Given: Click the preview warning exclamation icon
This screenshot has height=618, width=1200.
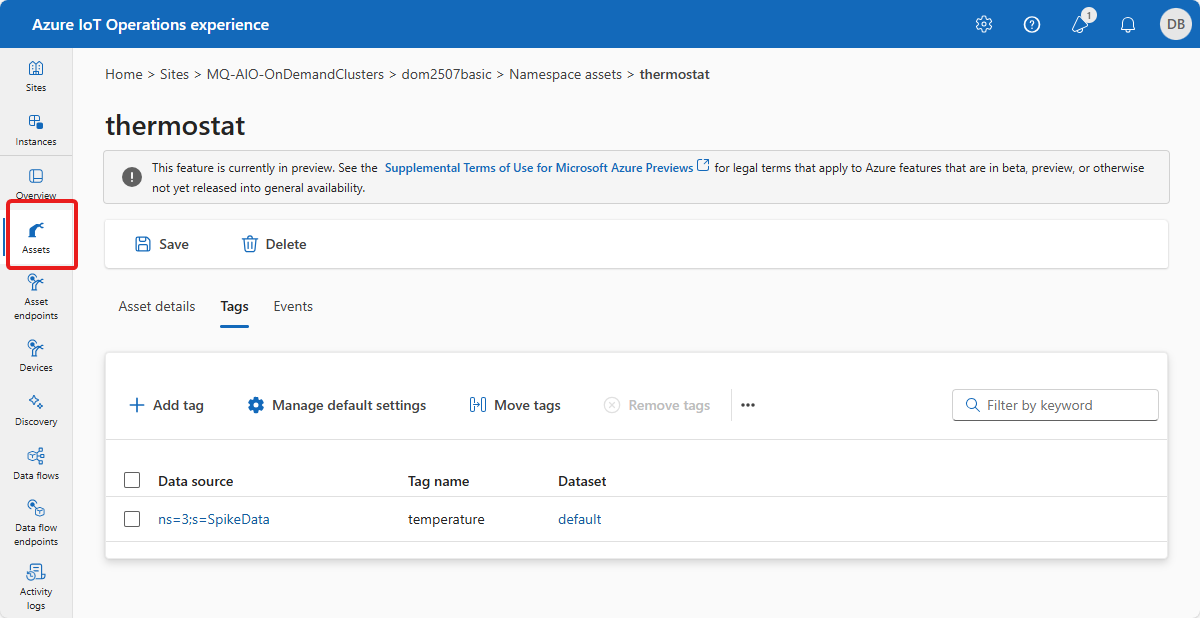Looking at the screenshot, I should point(132,177).
